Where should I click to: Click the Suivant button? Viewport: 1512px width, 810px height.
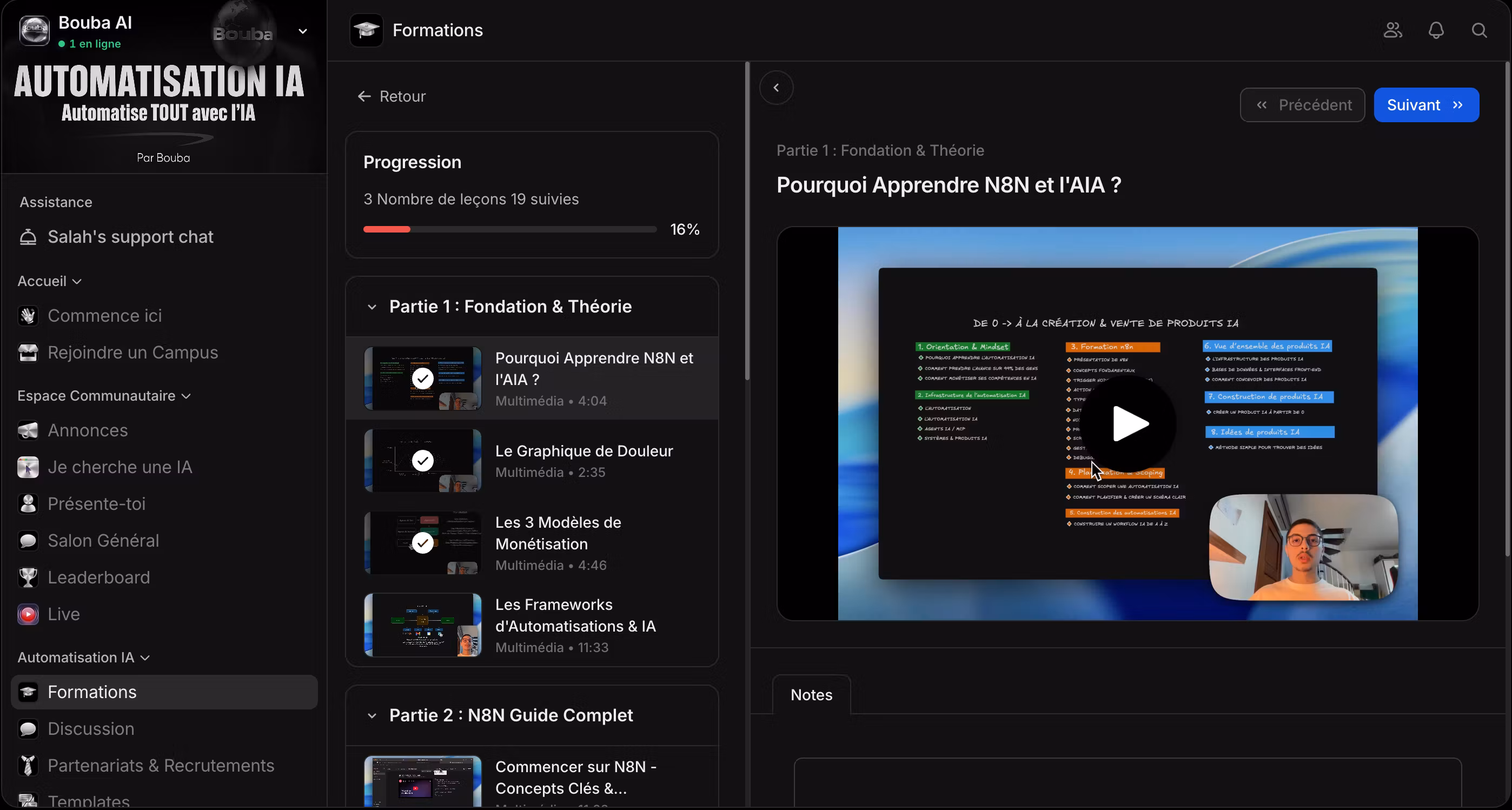tap(1425, 105)
